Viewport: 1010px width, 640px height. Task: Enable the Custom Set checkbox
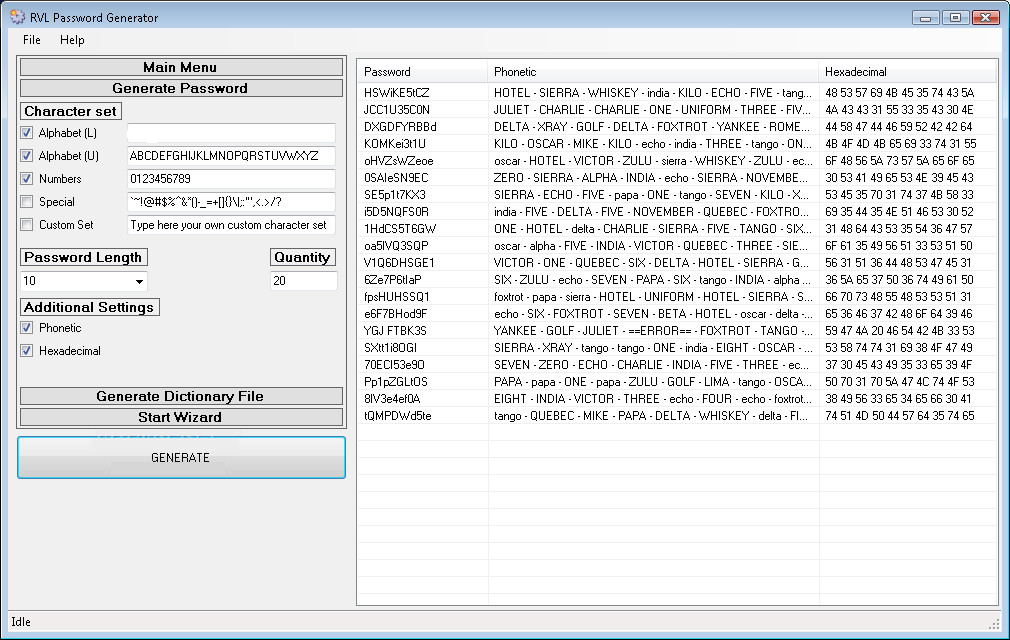26,225
